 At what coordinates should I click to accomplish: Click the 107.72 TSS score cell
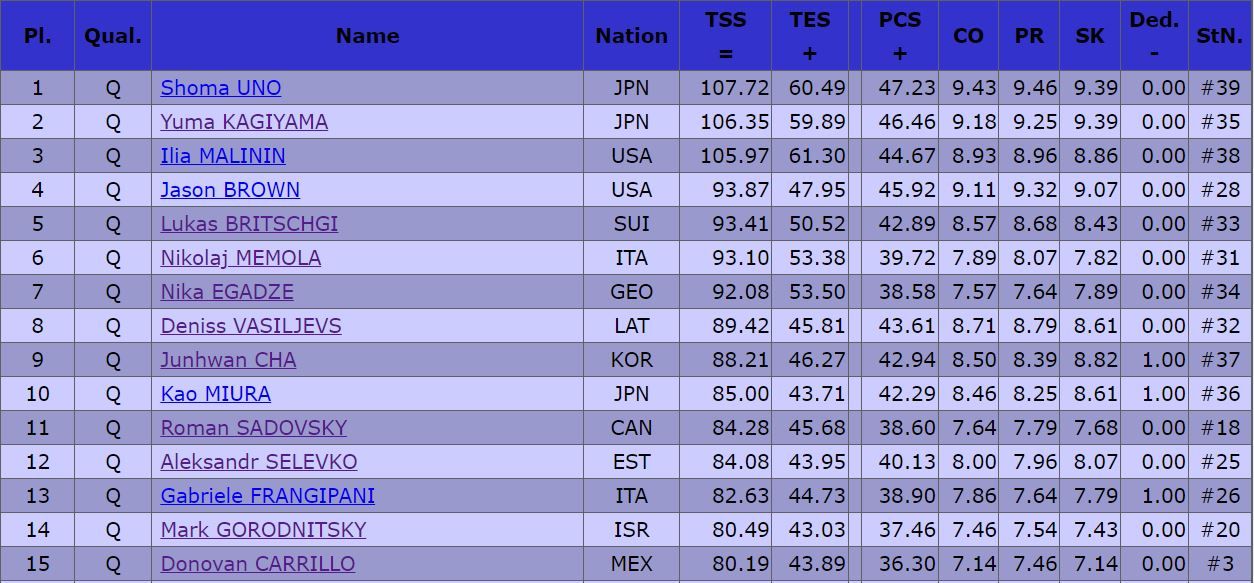(725, 88)
